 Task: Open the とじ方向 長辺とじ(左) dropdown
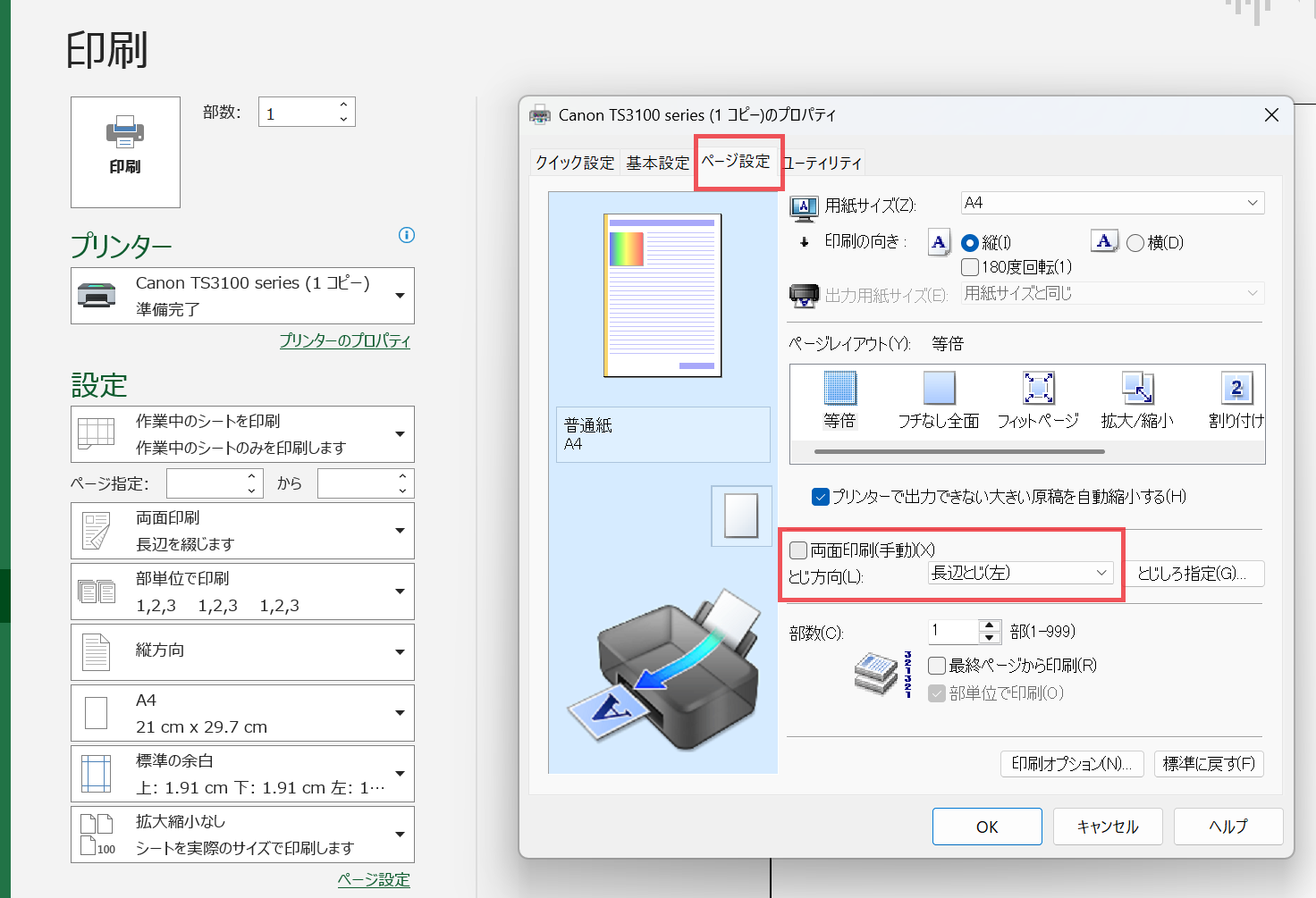(1020, 573)
